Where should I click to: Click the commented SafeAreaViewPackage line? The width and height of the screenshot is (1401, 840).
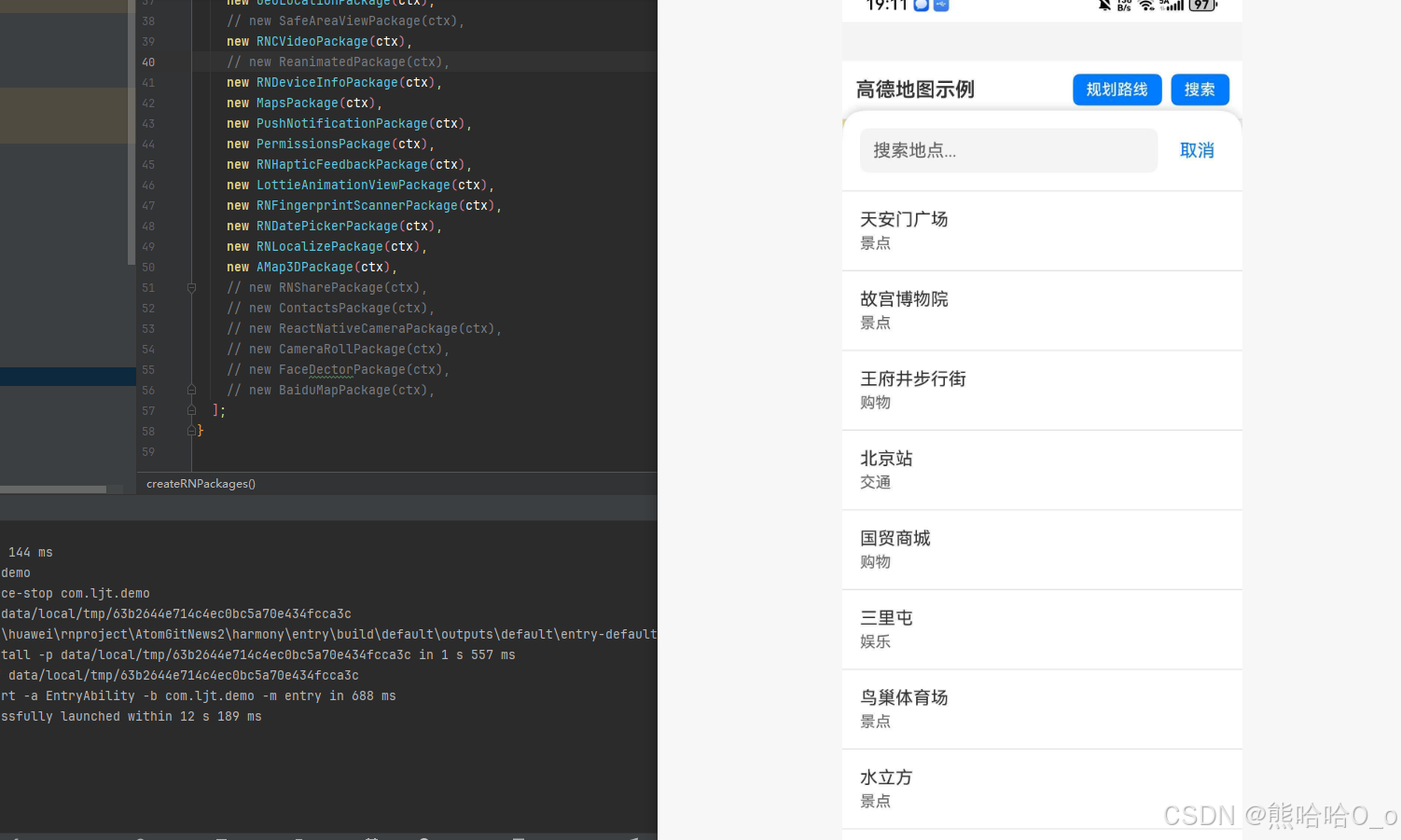(345, 21)
